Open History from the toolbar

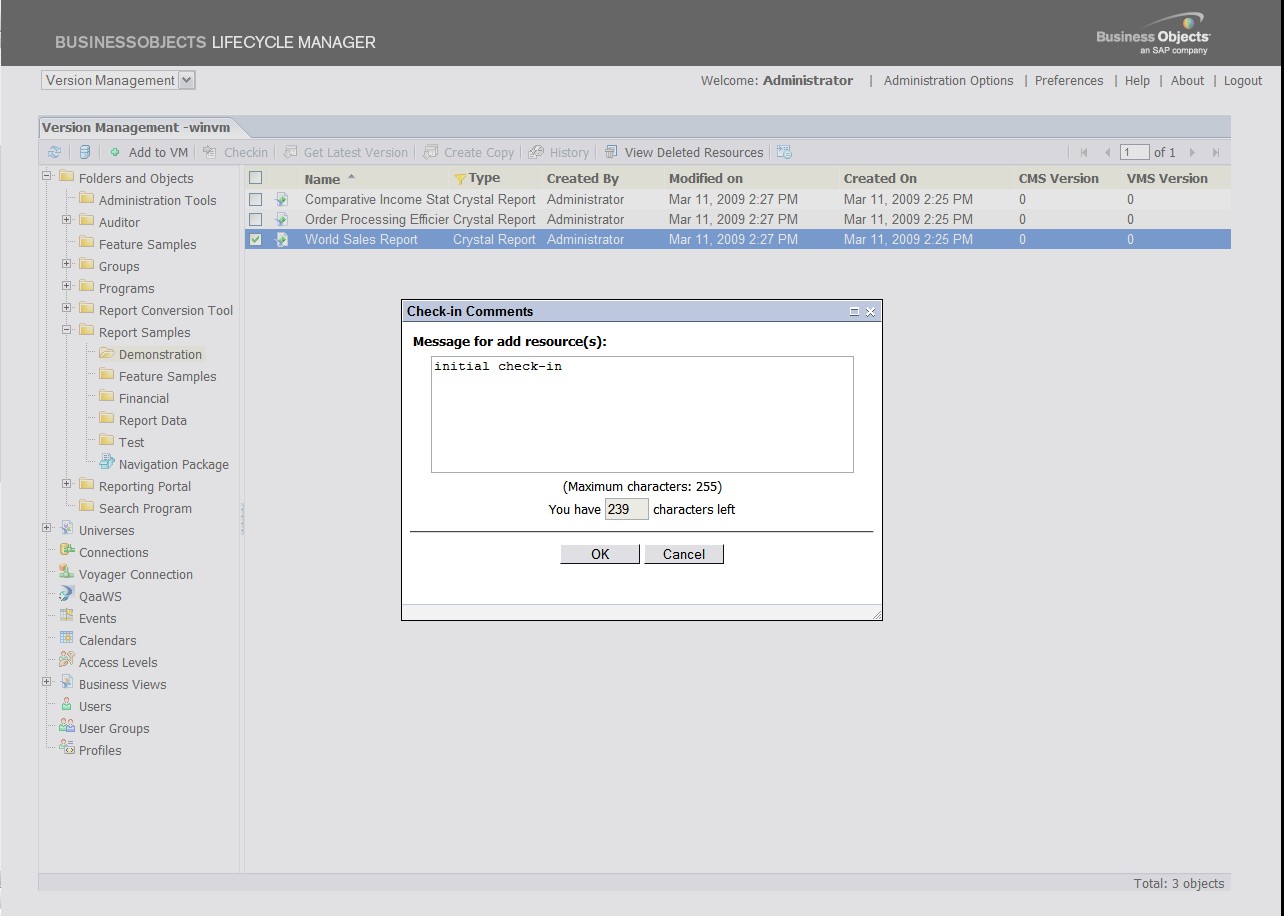point(559,152)
